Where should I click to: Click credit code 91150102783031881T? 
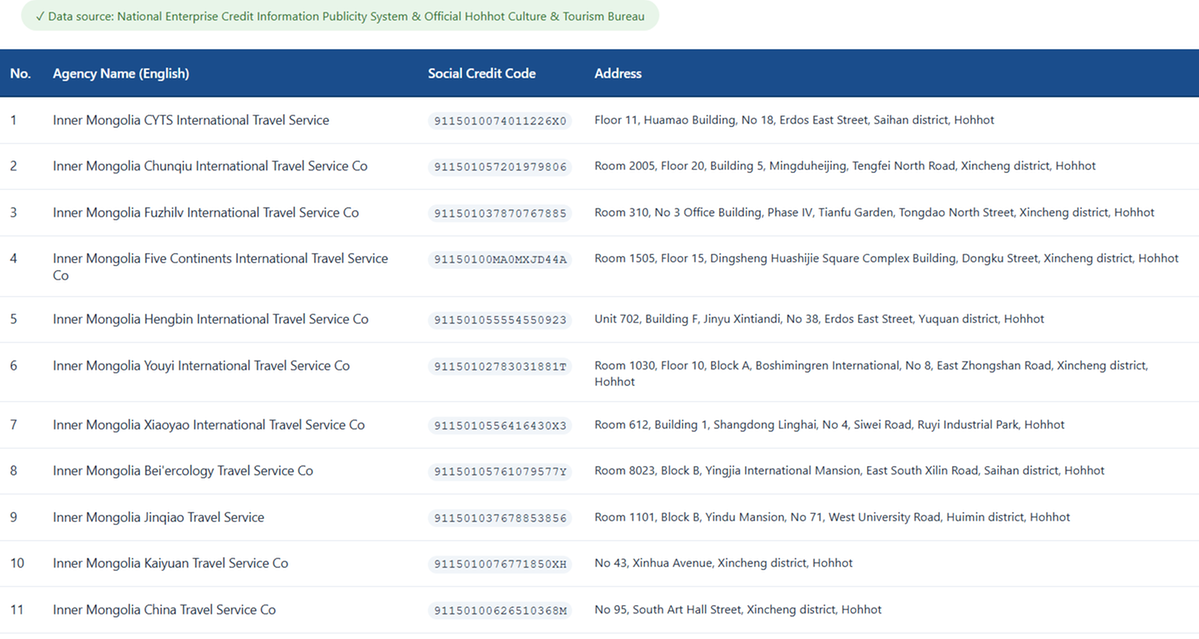500,366
